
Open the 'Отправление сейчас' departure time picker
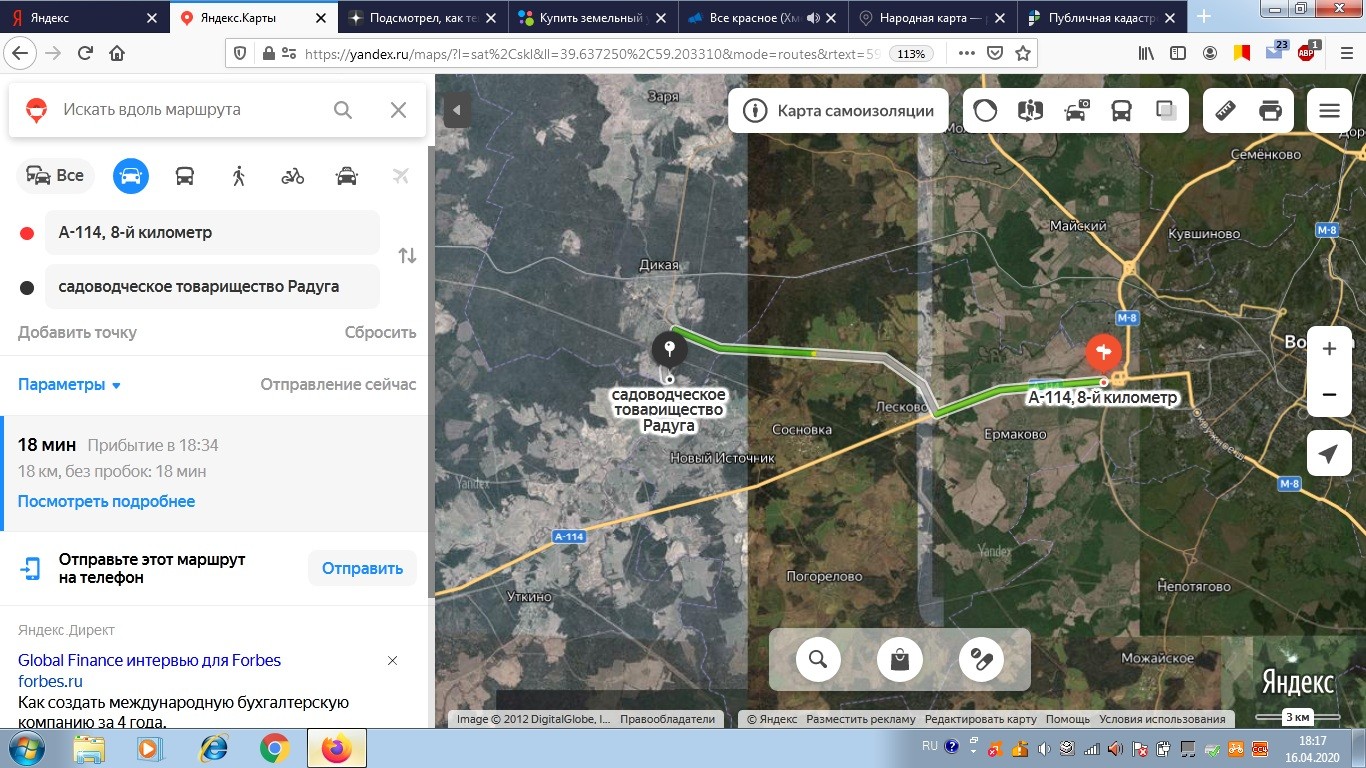(x=338, y=385)
